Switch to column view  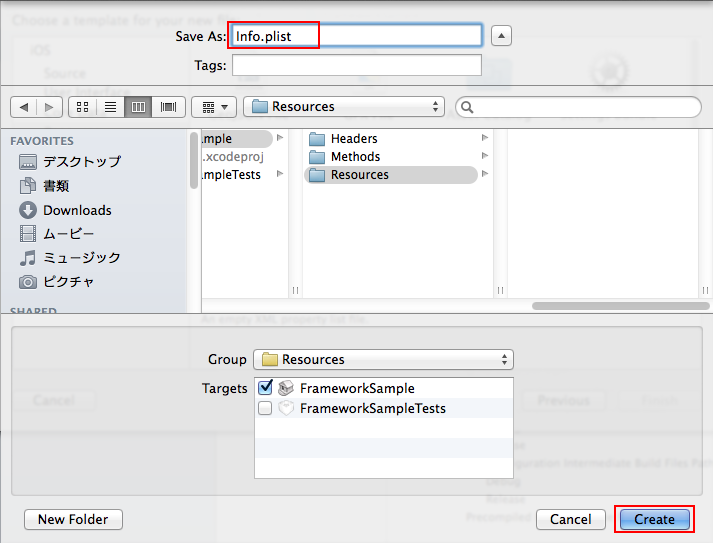point(138,107)
